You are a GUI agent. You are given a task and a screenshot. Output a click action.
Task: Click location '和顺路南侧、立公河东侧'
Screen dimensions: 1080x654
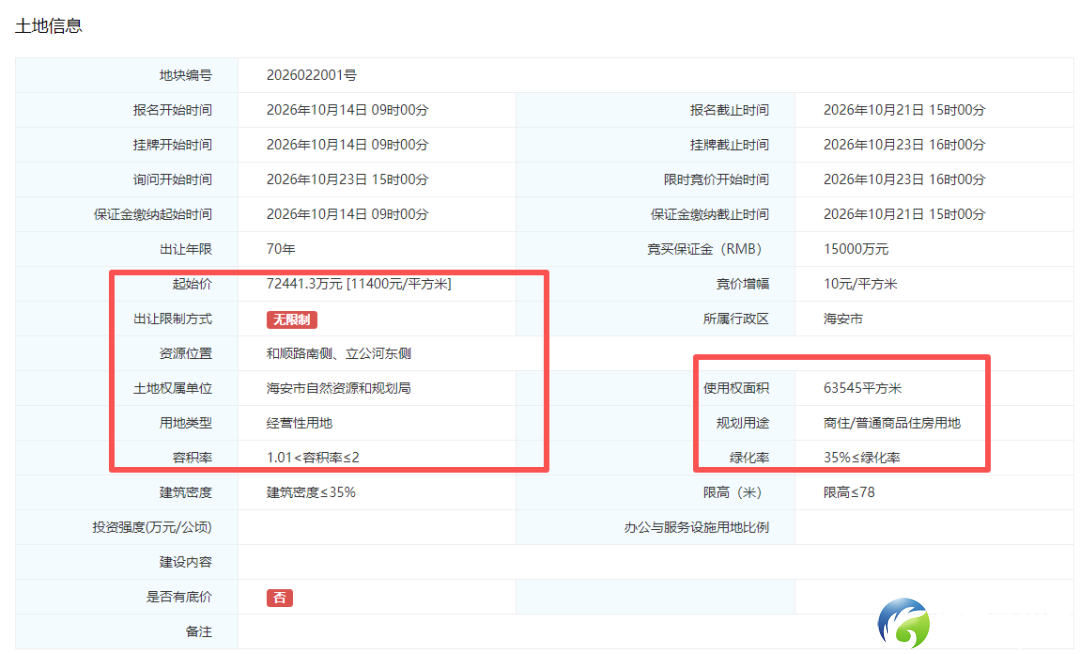[339, 354]
